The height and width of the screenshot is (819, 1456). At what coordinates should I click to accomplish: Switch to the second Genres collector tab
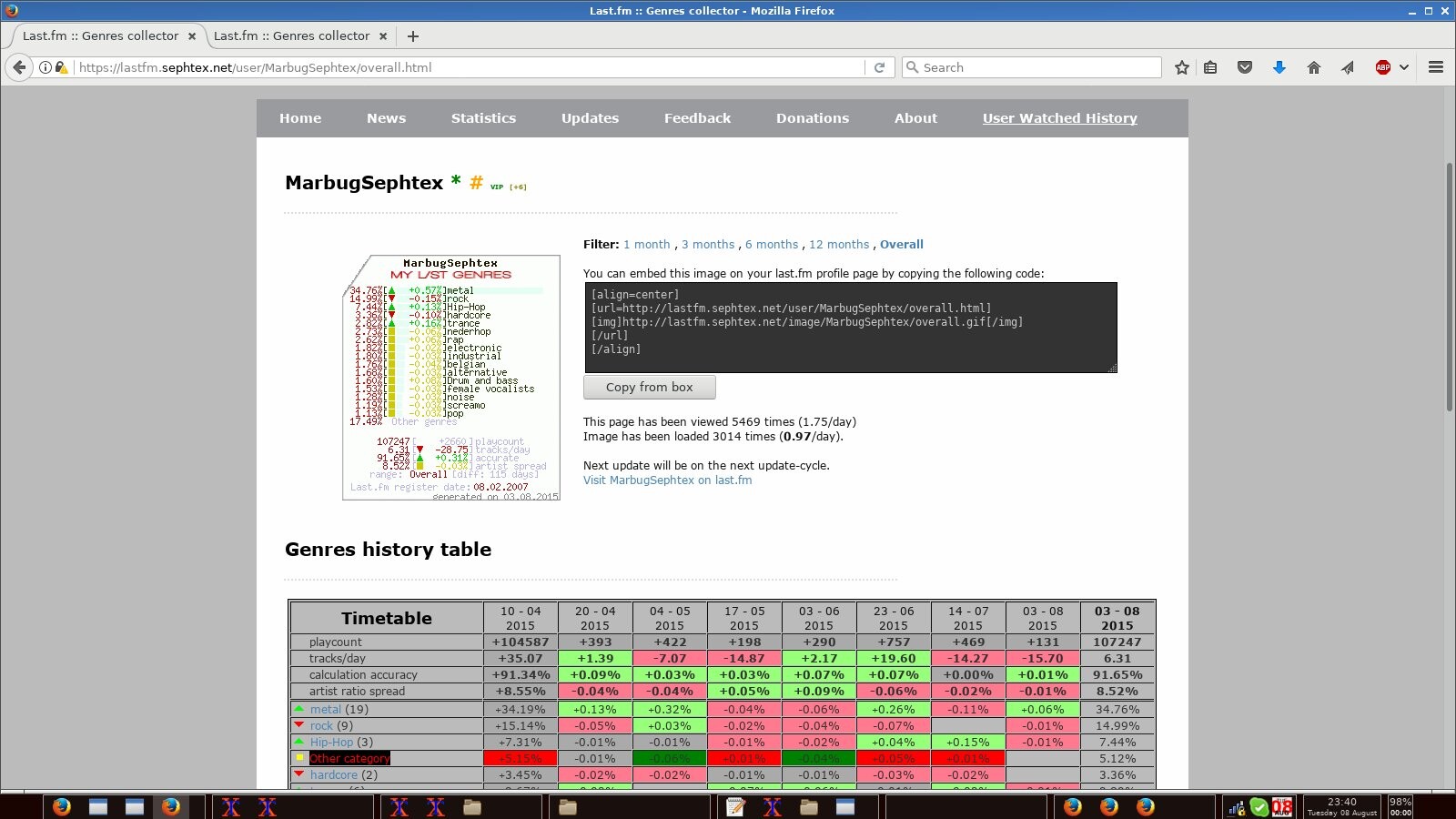(291, 36)
